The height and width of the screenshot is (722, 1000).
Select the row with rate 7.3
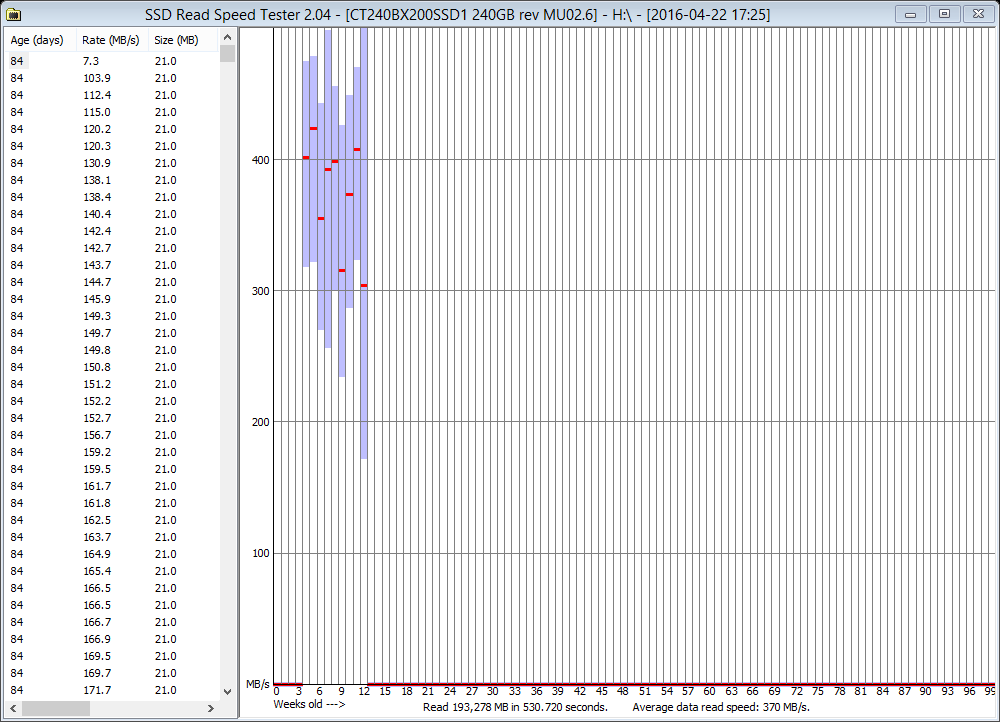coord(112,61)
